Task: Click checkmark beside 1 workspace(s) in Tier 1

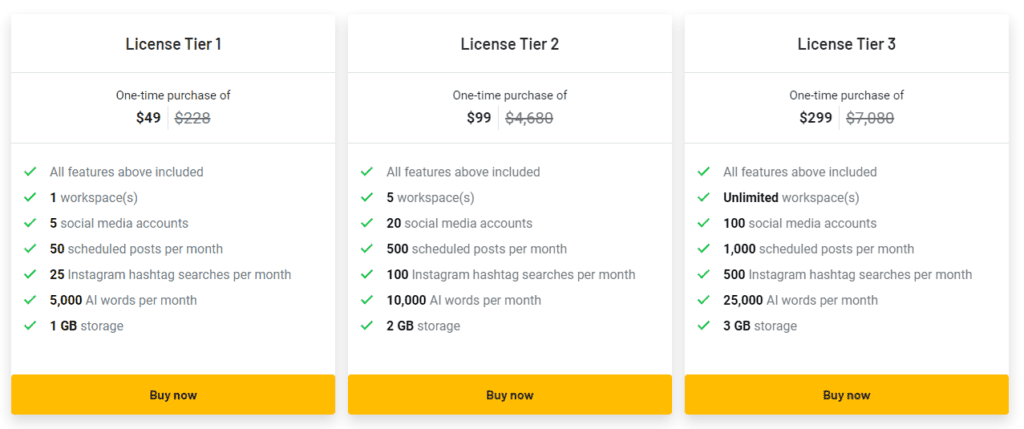Action: [x=30, y=198]
